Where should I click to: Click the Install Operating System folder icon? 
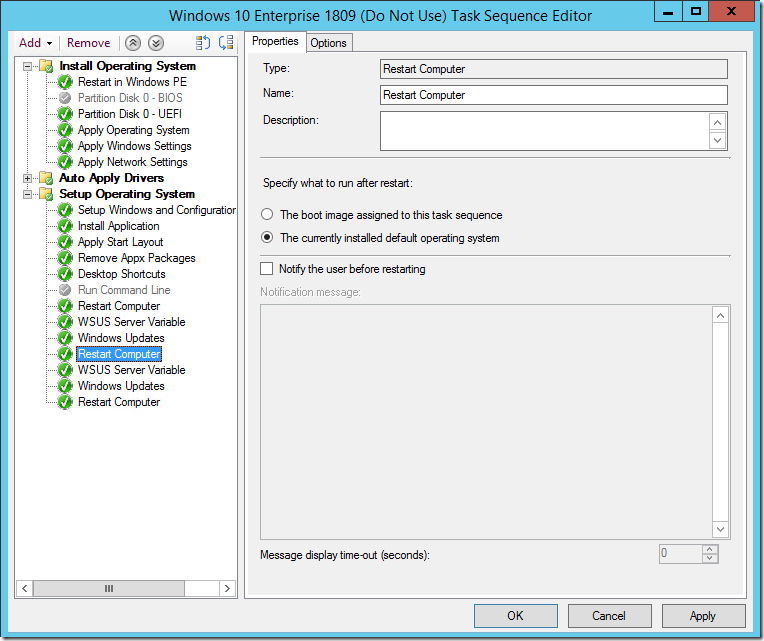(x=46, y=66)
